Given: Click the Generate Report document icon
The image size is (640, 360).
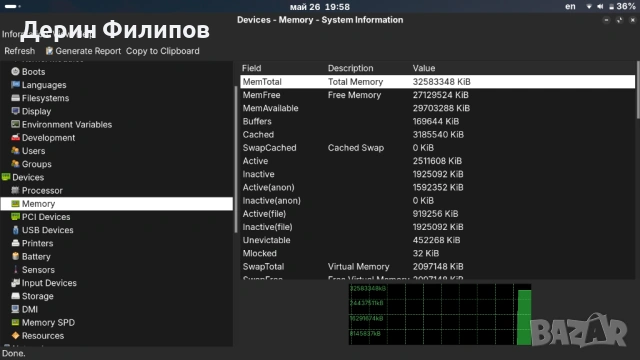Looking at the screenshot, I should [x=49, y=51].
